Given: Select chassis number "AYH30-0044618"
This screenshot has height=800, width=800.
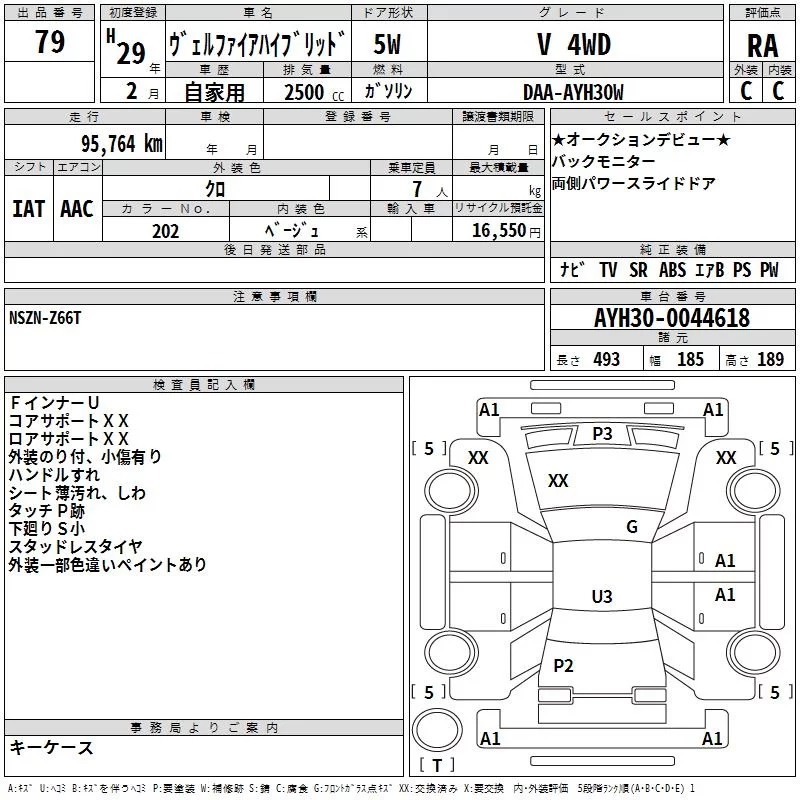Looking at the screenshot, I should (x=672, y=318).
